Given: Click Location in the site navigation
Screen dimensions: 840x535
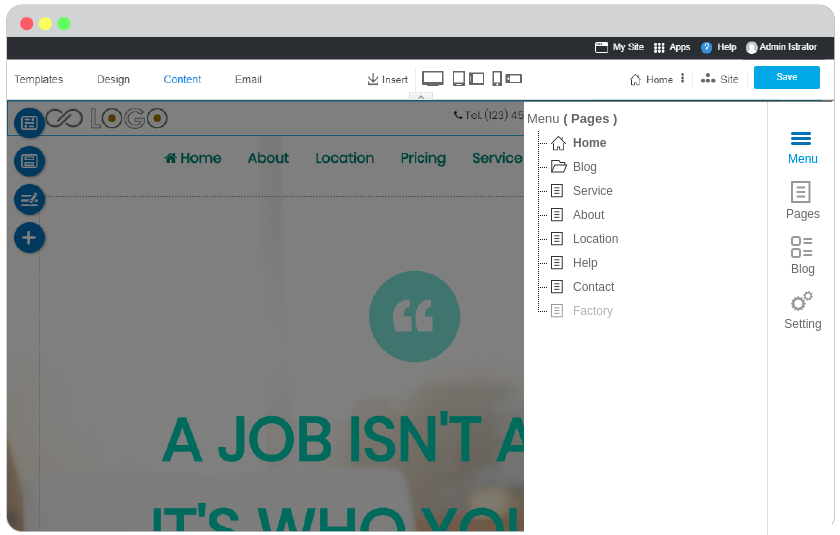Looking at the screenshot, I should [344, 158].
